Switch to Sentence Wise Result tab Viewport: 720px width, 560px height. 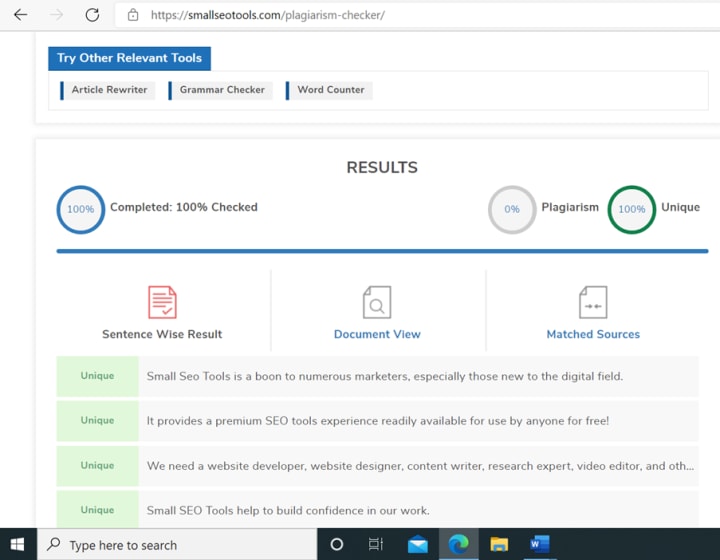[162, 334]
